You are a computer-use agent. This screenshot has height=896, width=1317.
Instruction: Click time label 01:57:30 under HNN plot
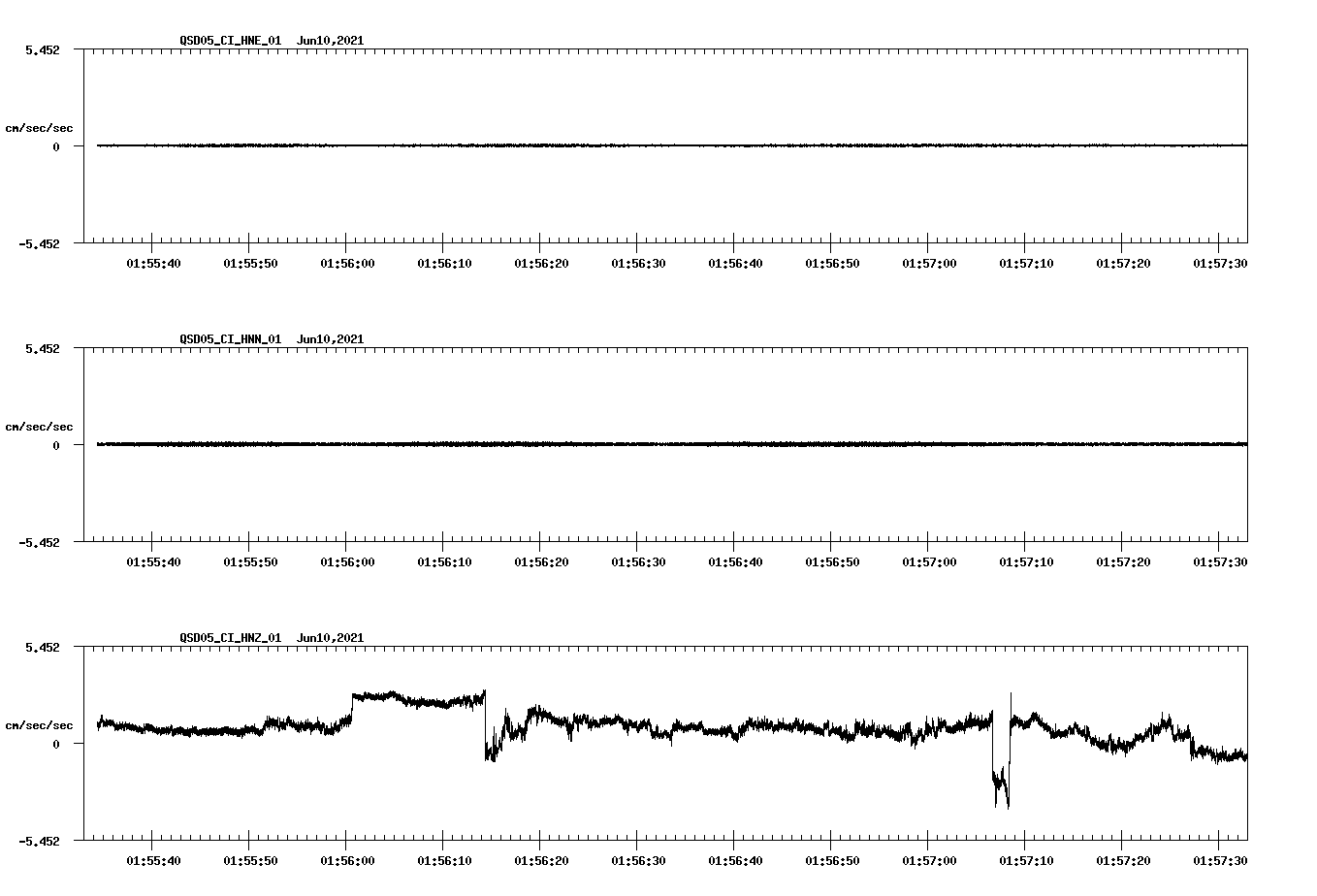coord(1220,562)
